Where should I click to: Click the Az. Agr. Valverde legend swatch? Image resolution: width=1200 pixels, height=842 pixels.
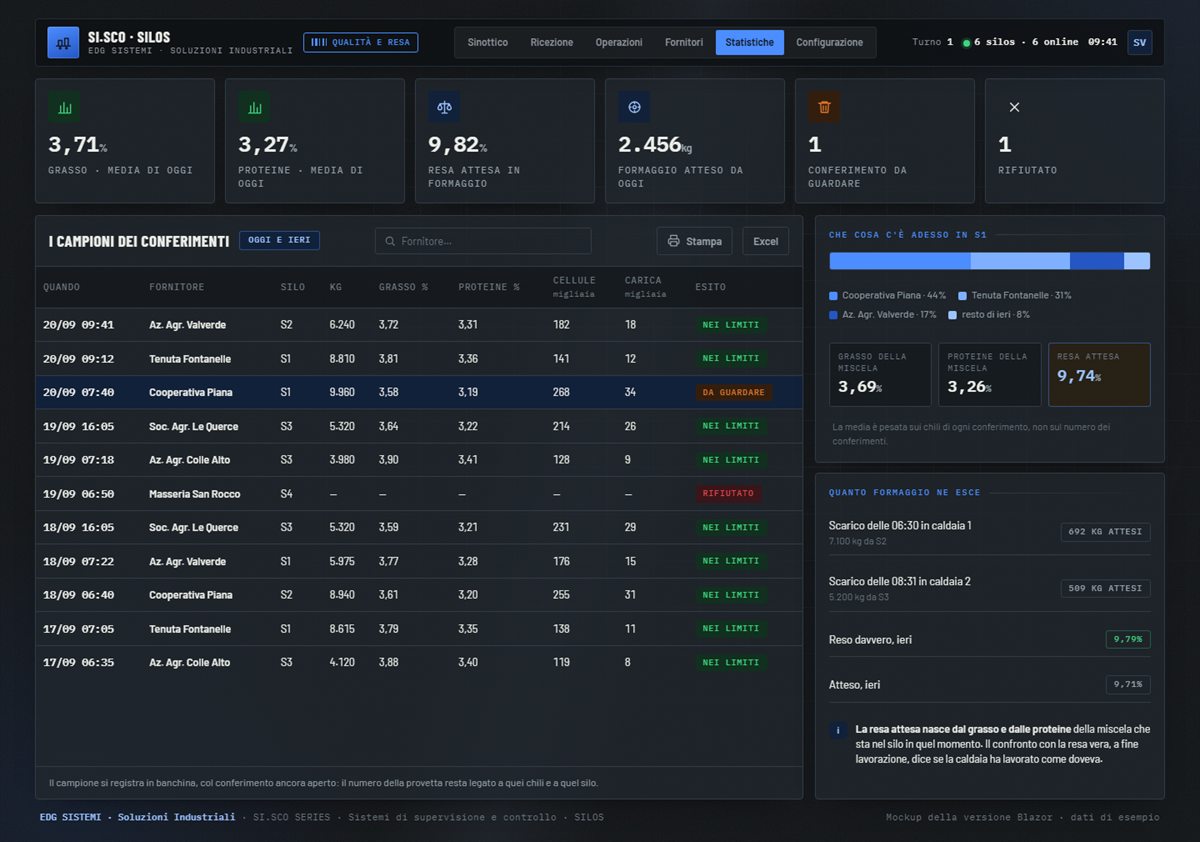834,315
